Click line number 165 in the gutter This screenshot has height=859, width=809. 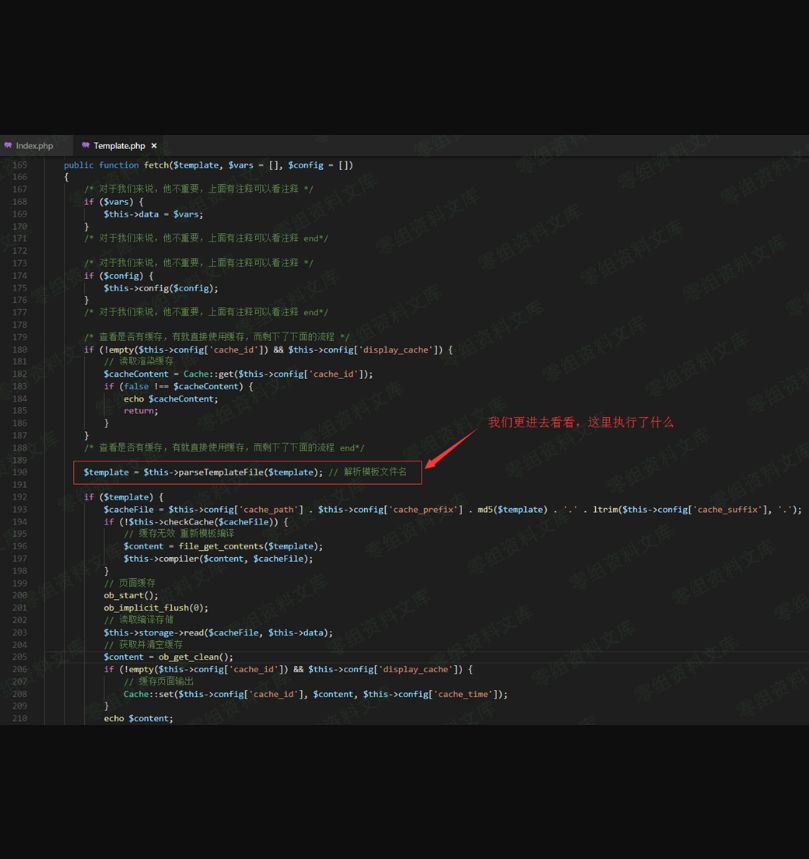click(20, 165)
